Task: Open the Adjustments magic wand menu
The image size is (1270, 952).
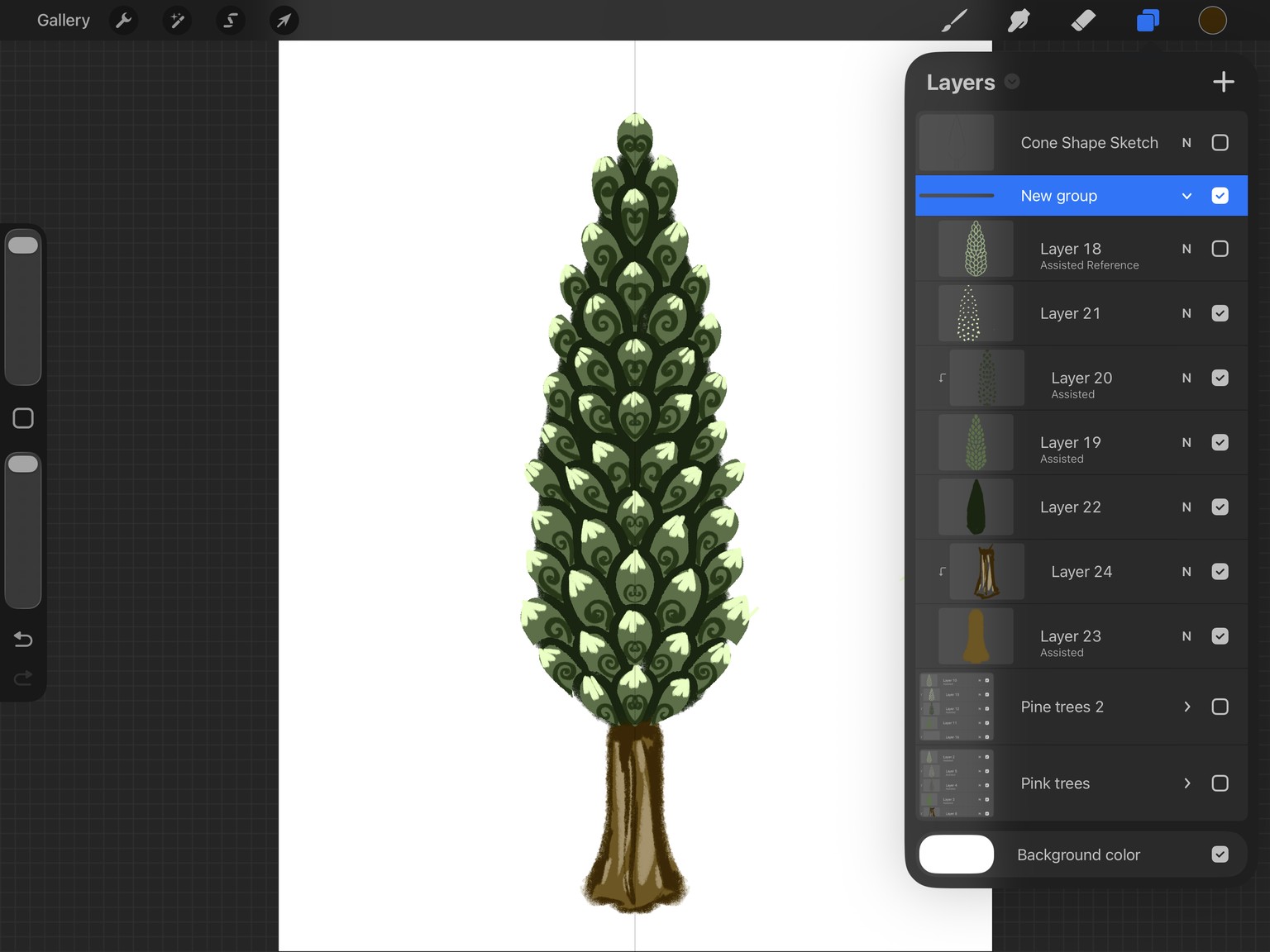Action: point(177,20)
